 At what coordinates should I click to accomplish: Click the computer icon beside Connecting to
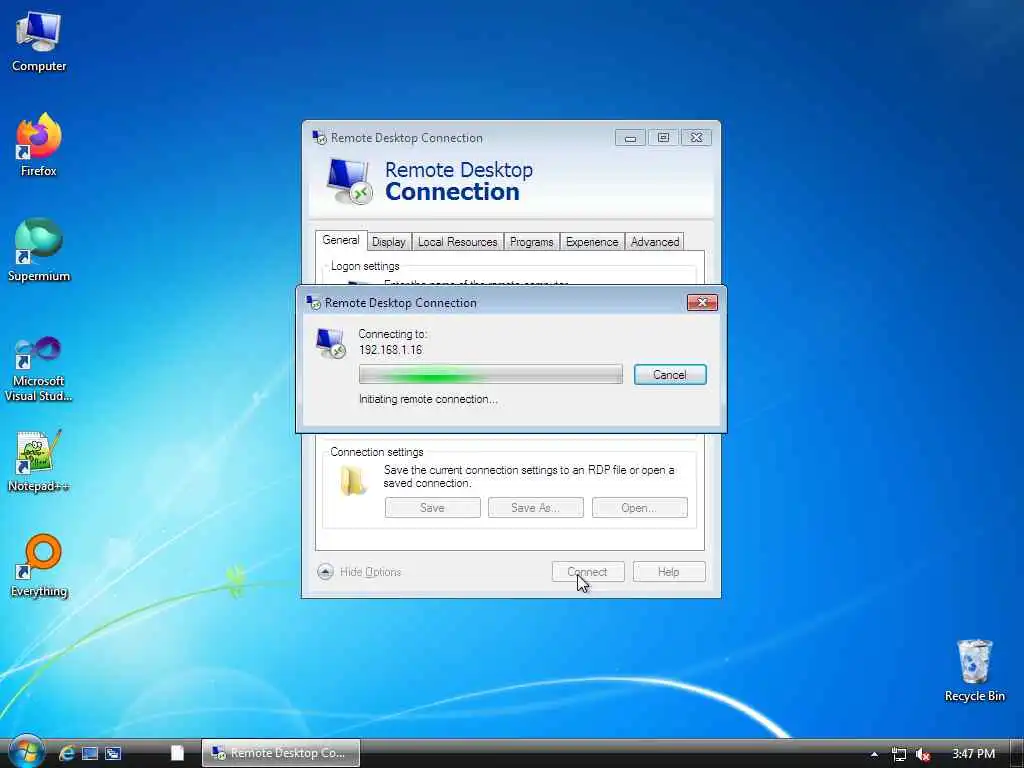tap(330, 344)
